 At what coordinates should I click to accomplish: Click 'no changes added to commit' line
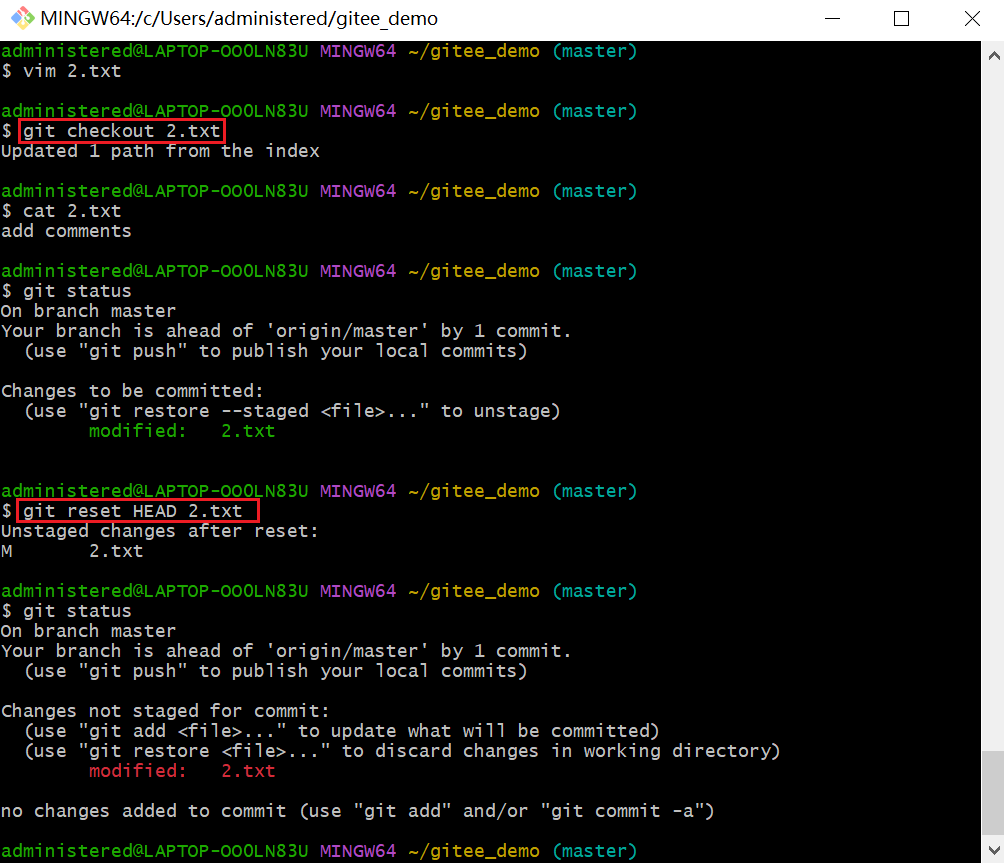pyautogui.click(x=357, y=811)
